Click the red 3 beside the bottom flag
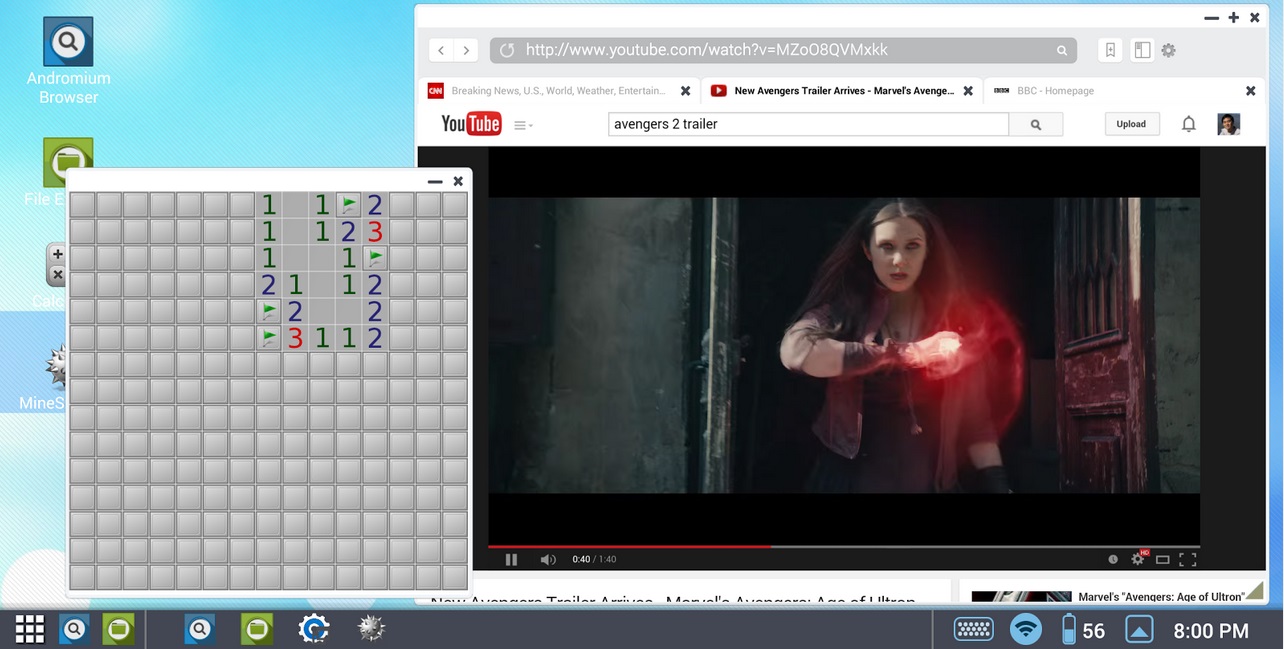This screenshot has width=1284, height=649. (295, 338)
